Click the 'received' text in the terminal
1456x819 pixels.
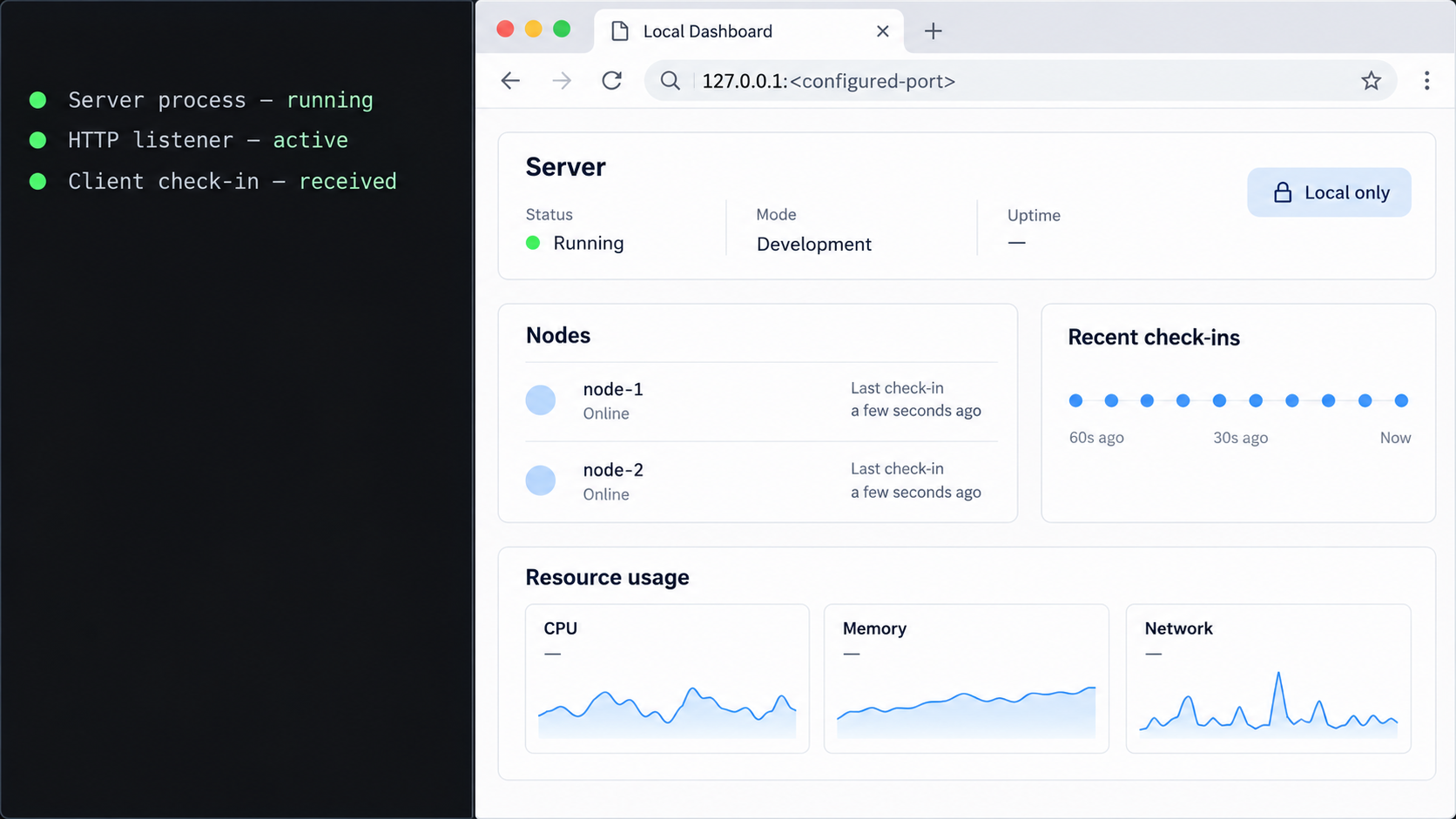348,181
